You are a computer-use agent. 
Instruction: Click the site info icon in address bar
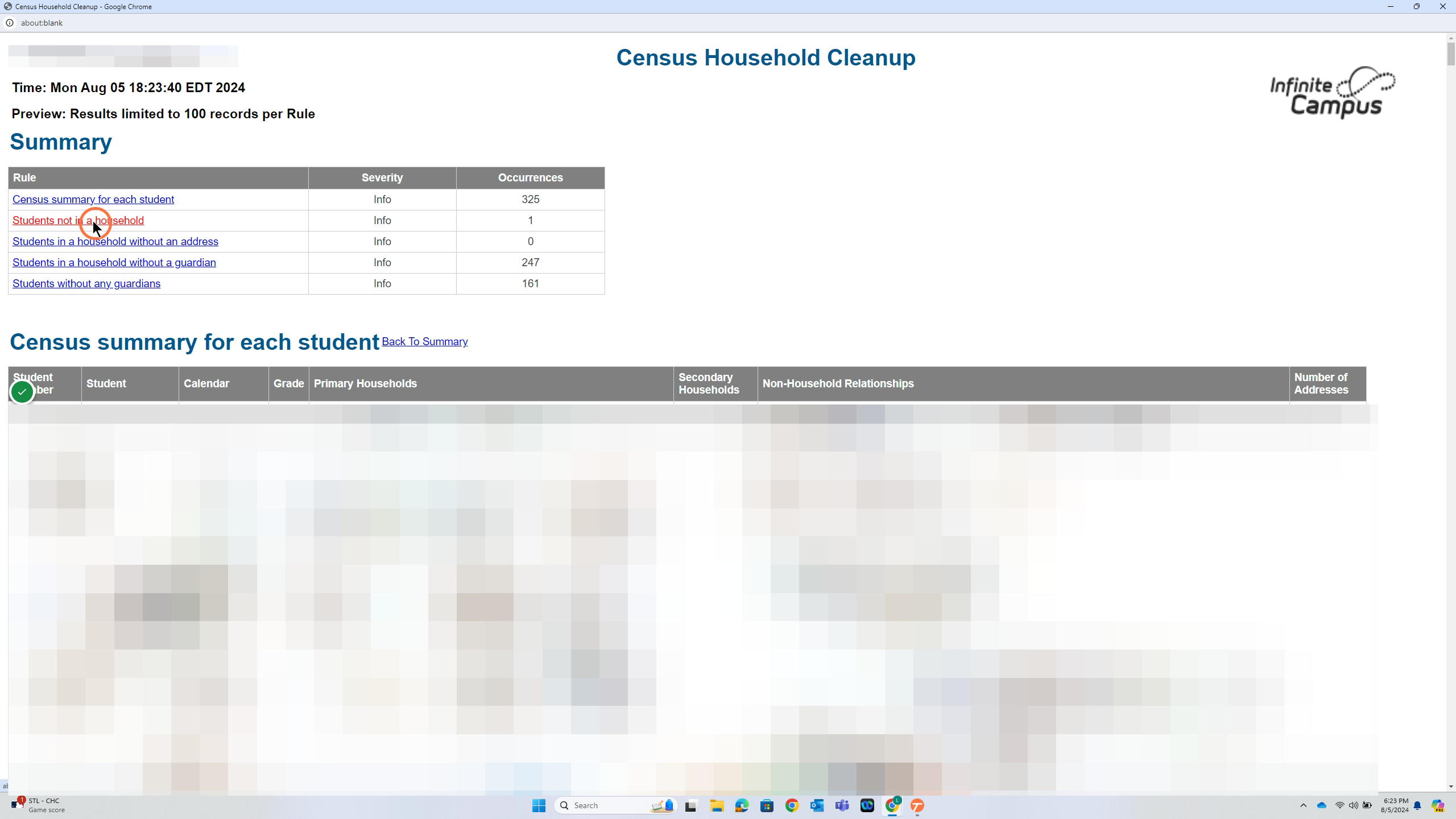10,23
